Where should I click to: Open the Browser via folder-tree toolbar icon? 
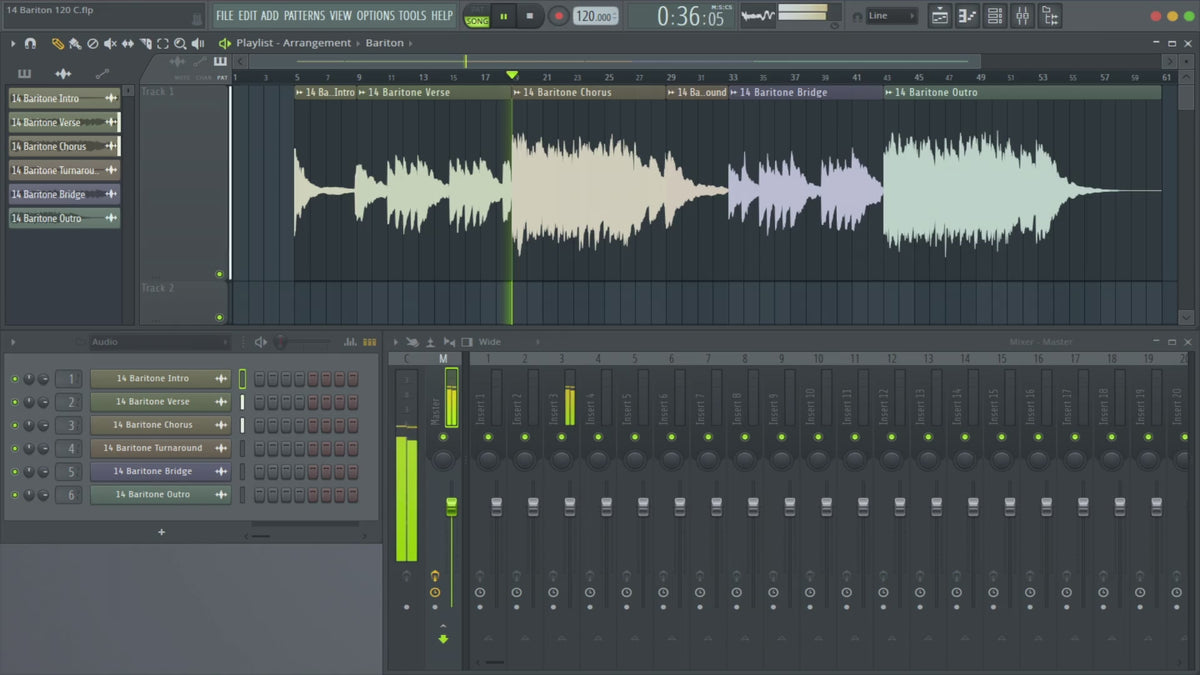pos(1049,16)
